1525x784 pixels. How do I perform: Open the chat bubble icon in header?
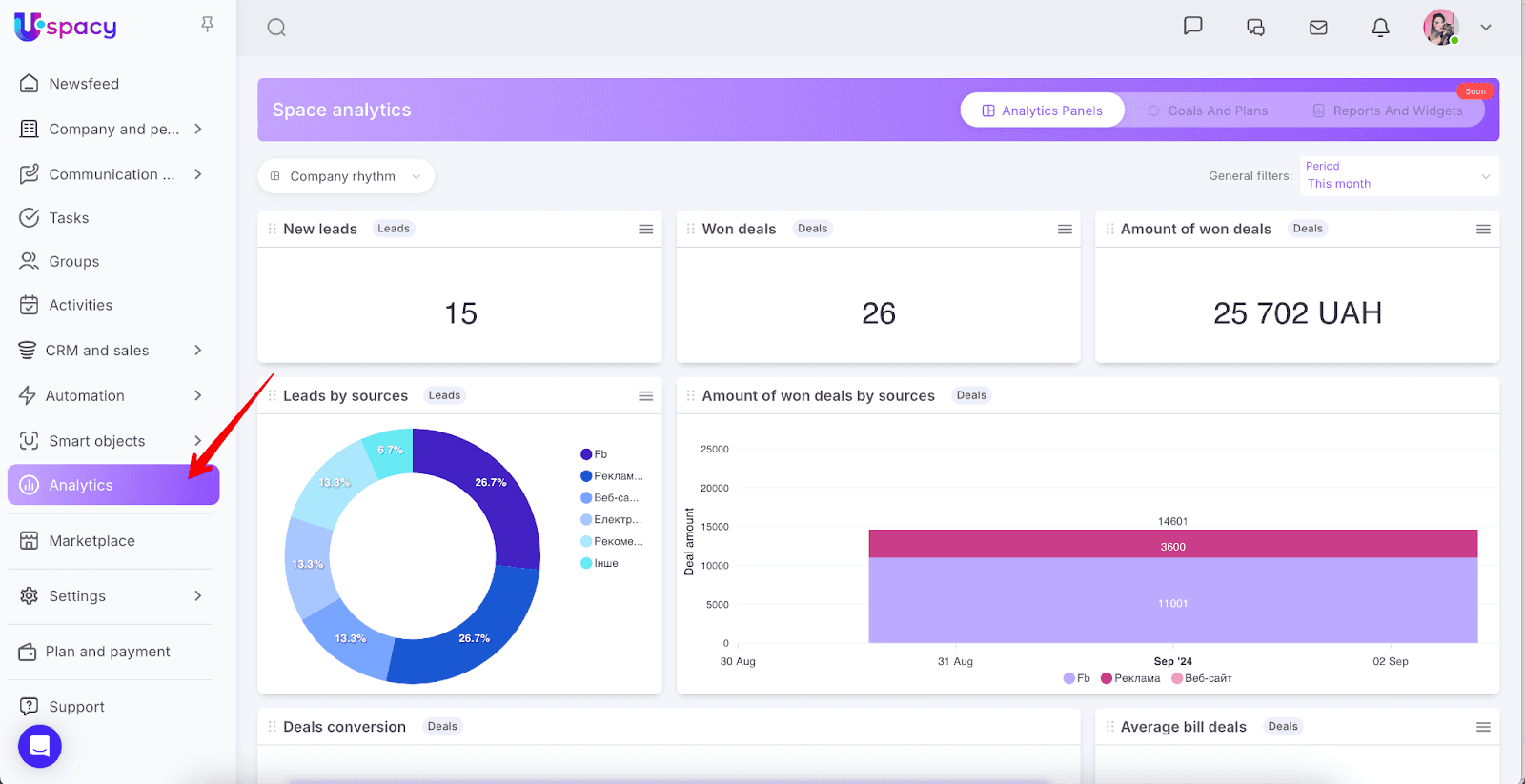pyautogui.click(x=1192, y=26)
